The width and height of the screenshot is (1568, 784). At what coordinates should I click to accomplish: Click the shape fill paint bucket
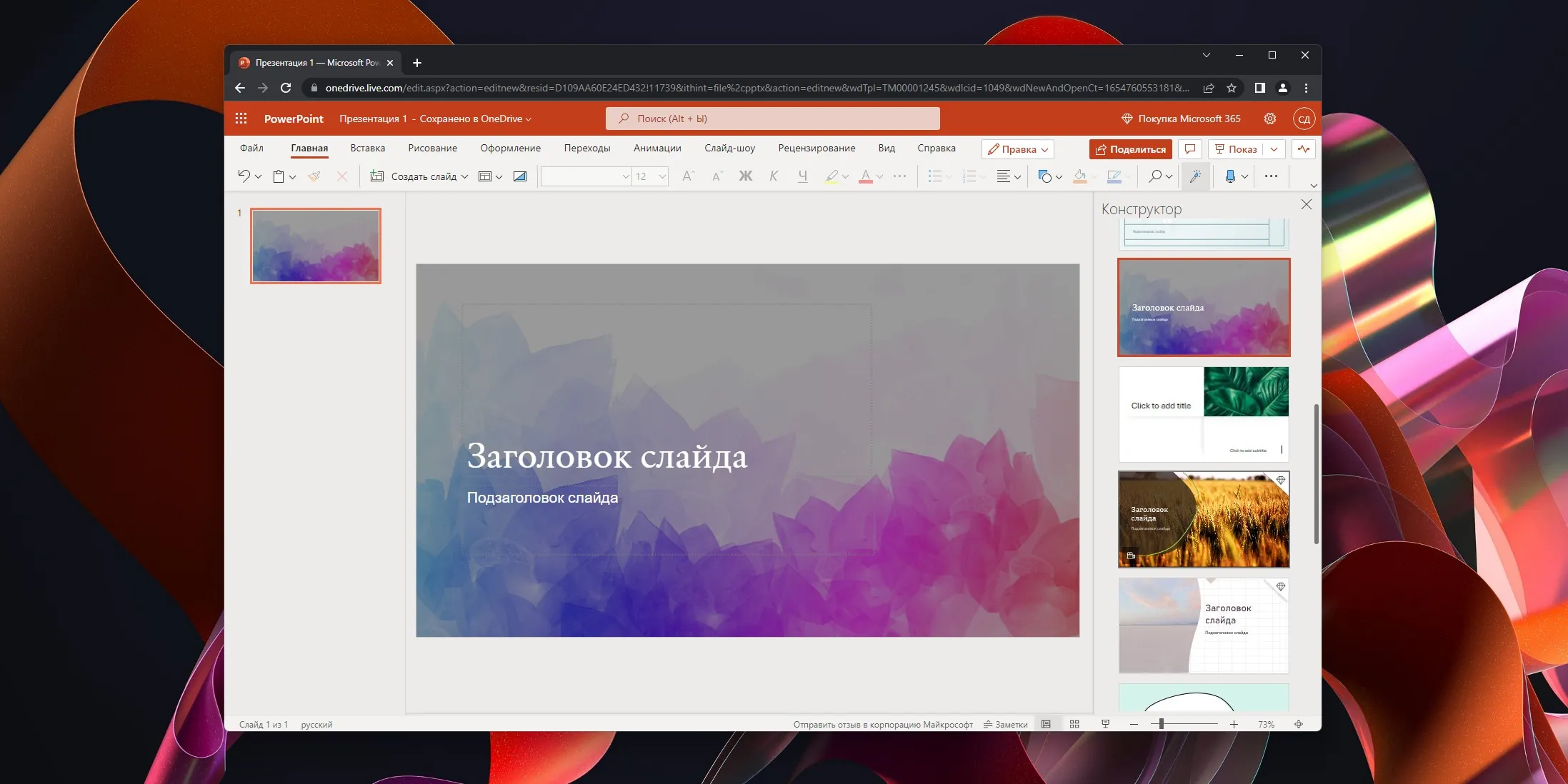click(x=1079, y=176)
